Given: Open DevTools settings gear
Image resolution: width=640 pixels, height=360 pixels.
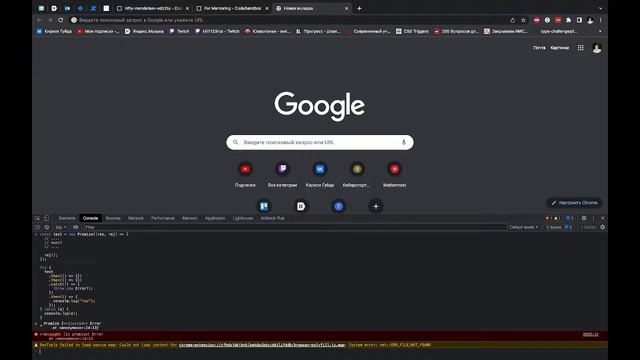Looking at the screenshot, I should click(x=584, y=218).
